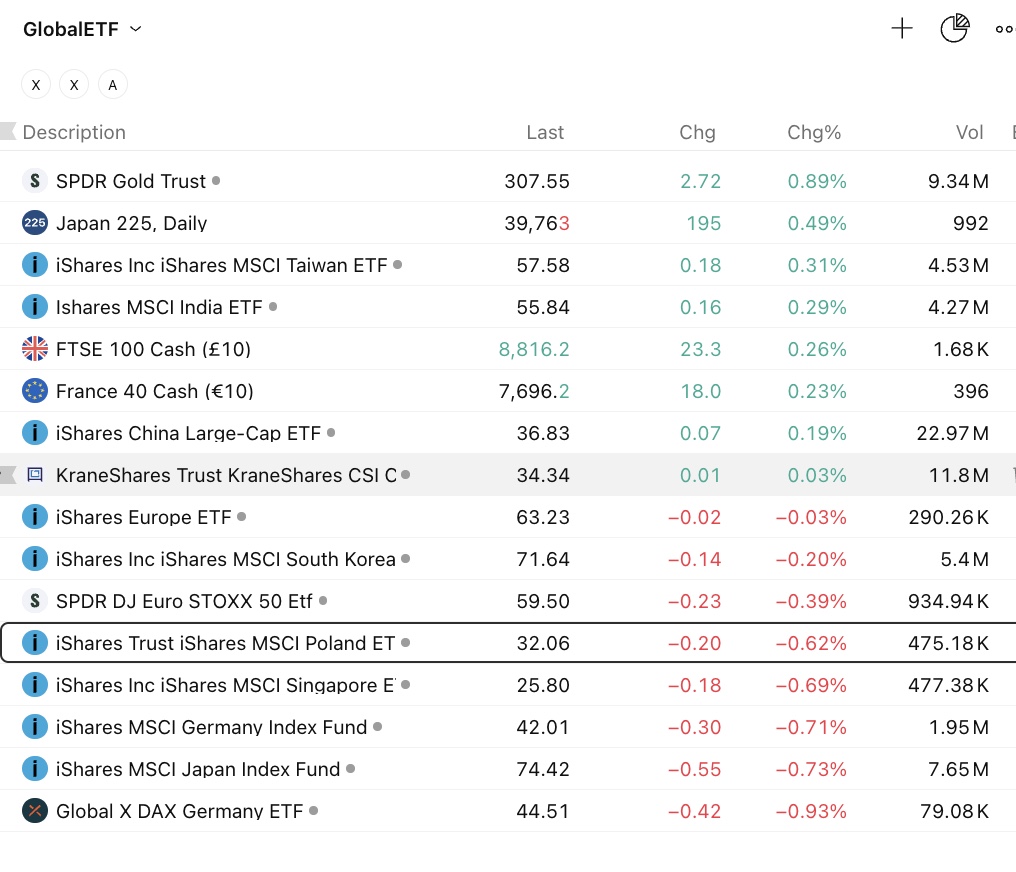Screen dimensions: 1016x872
Task: Select FTSE 100 Cash (£10) name
Action: tap(154, 349)
